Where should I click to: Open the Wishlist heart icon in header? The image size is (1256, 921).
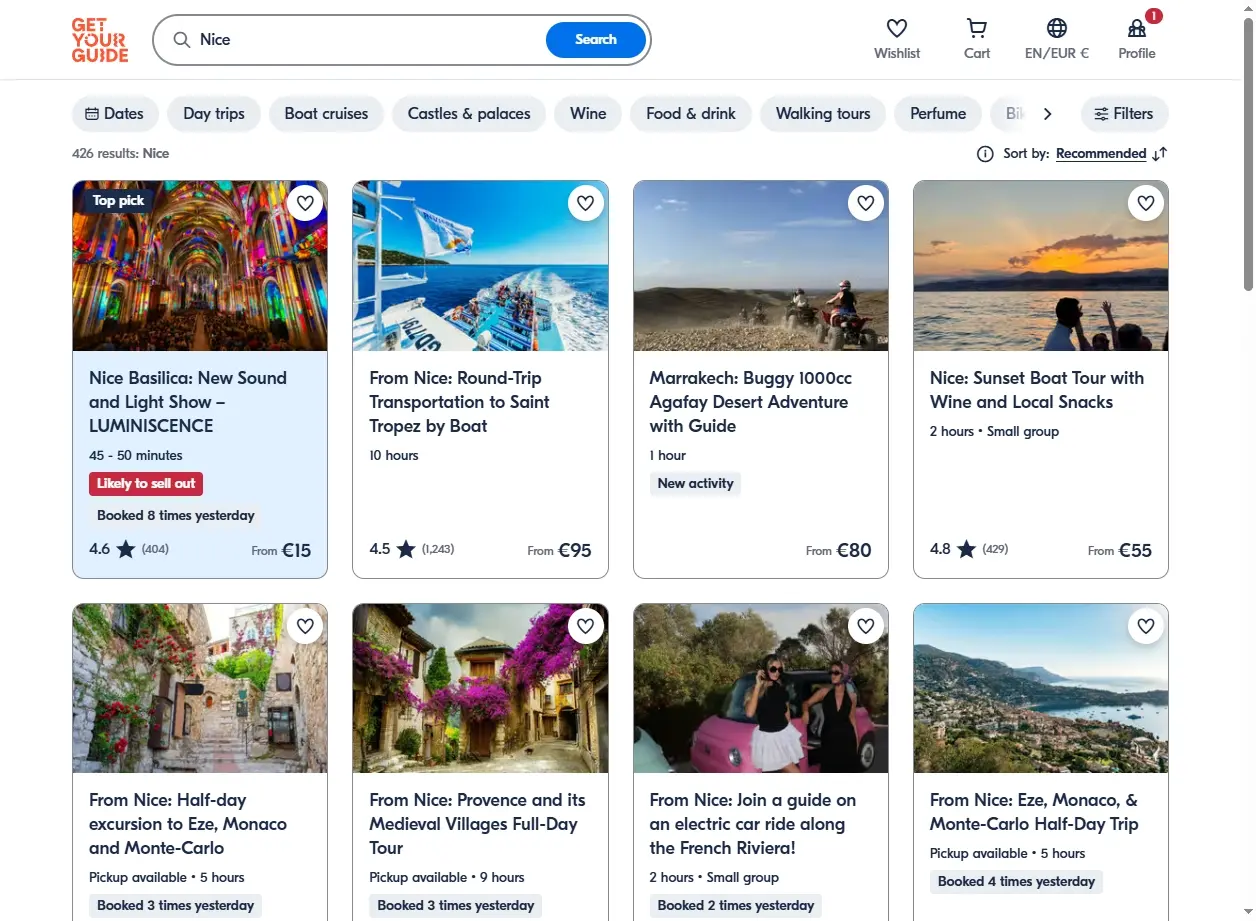click(897, 28)
